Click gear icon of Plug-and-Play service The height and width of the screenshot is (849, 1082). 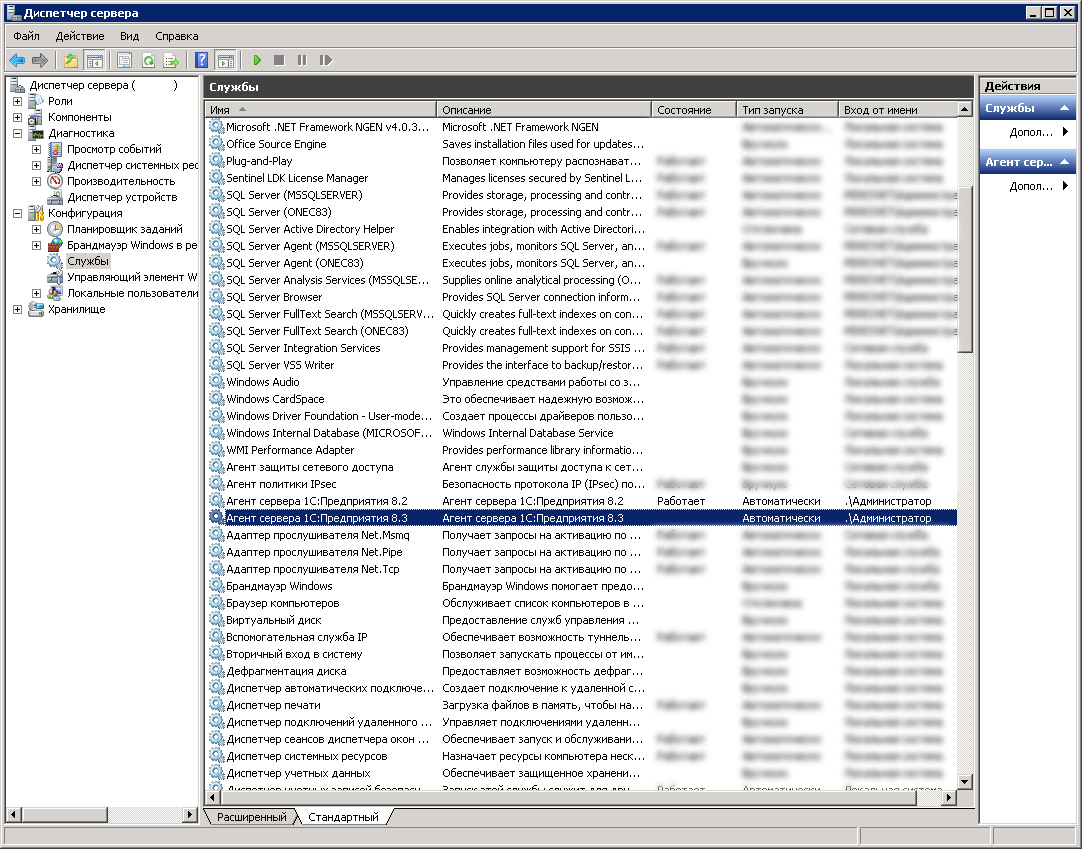(217, 161)
